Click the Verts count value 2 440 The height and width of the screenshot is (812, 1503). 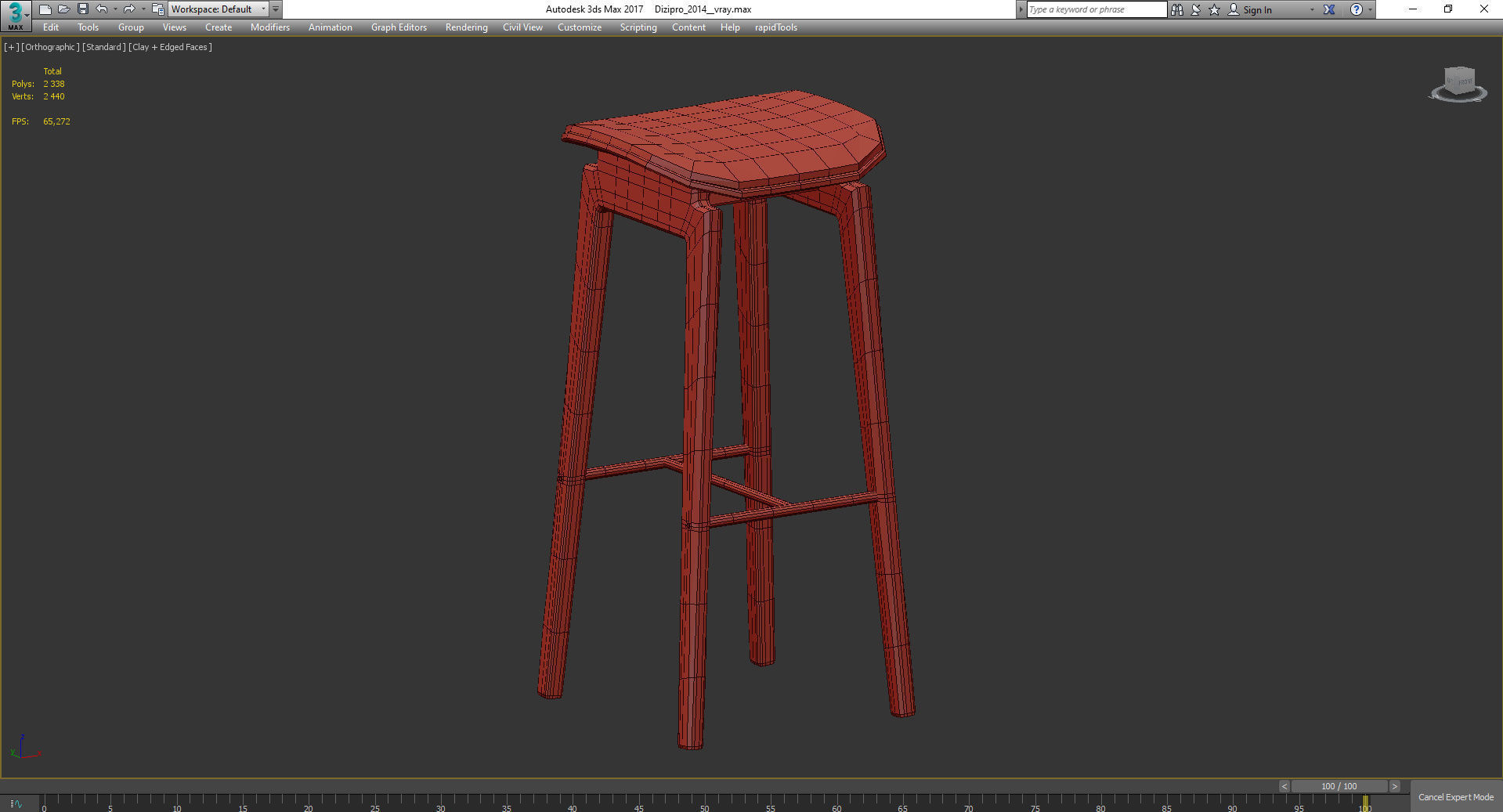[x=54, y=96]
